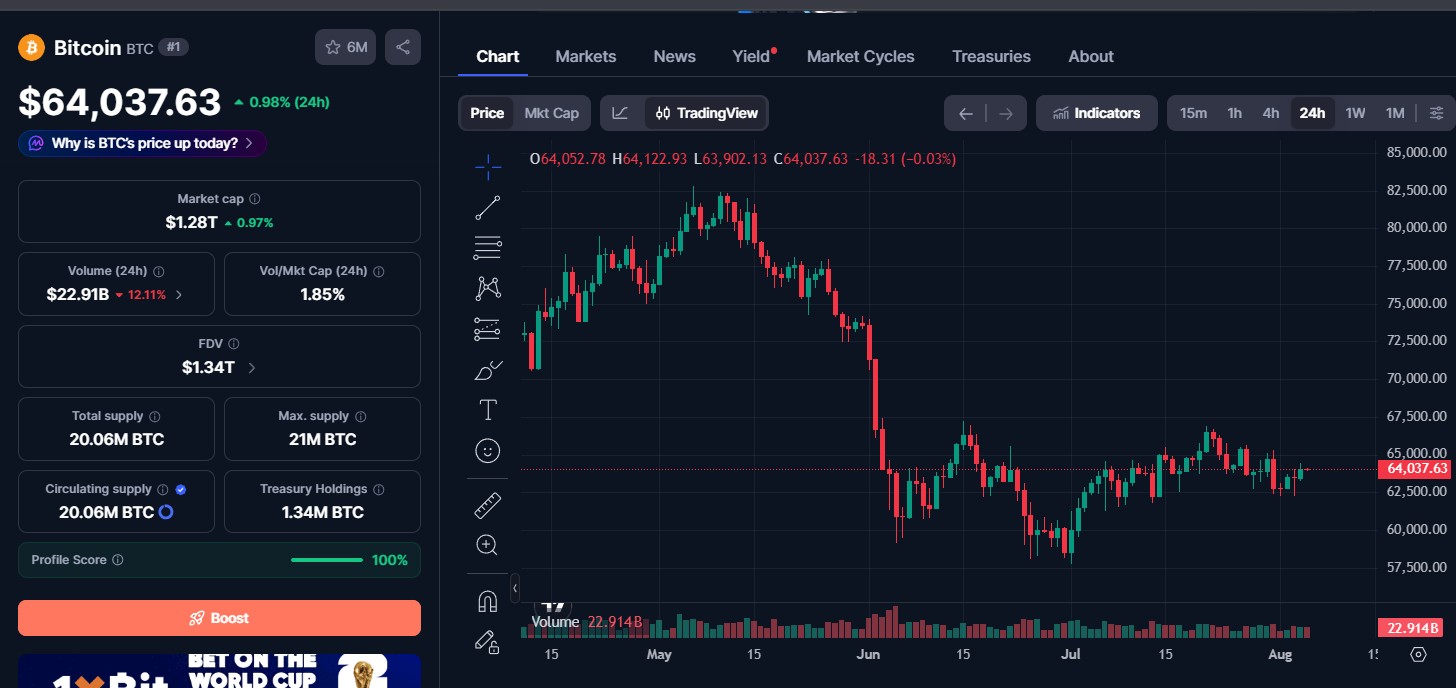Click the Volume (24h) info icon

[x=159, y=271]
